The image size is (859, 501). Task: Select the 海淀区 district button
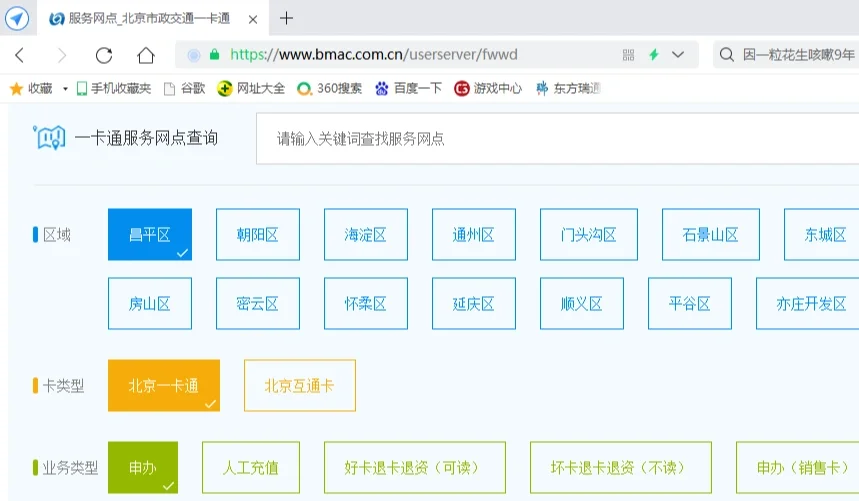coord(365,235)
